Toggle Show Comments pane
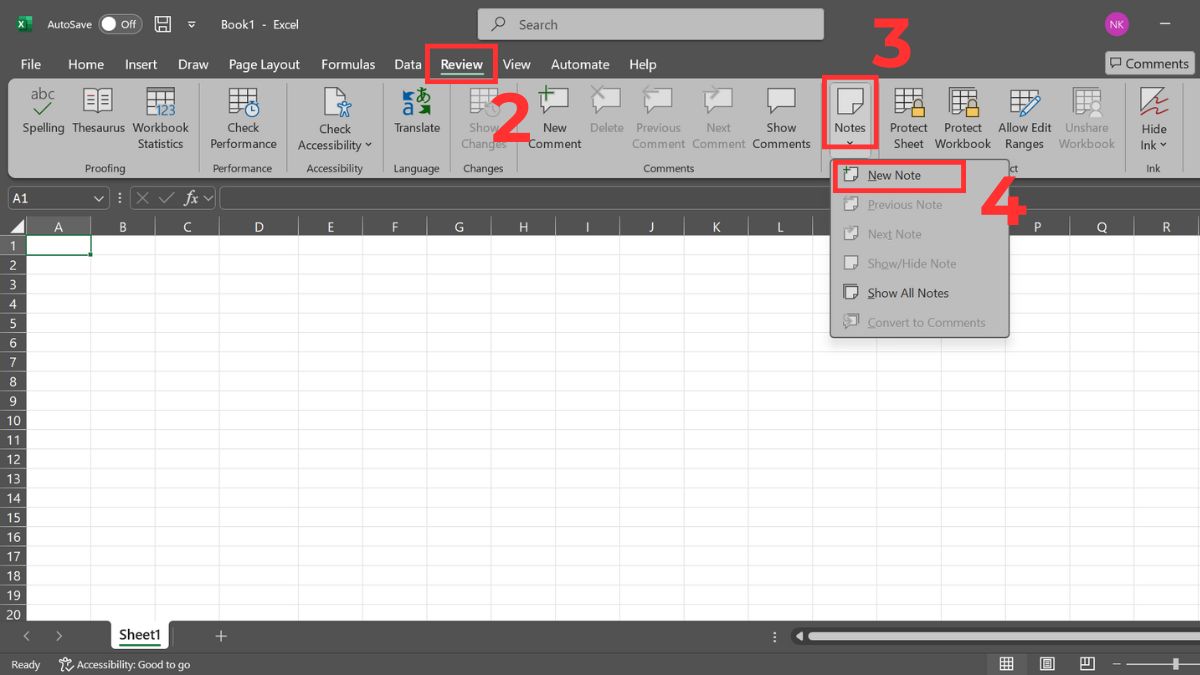 (x=781, y=113)
